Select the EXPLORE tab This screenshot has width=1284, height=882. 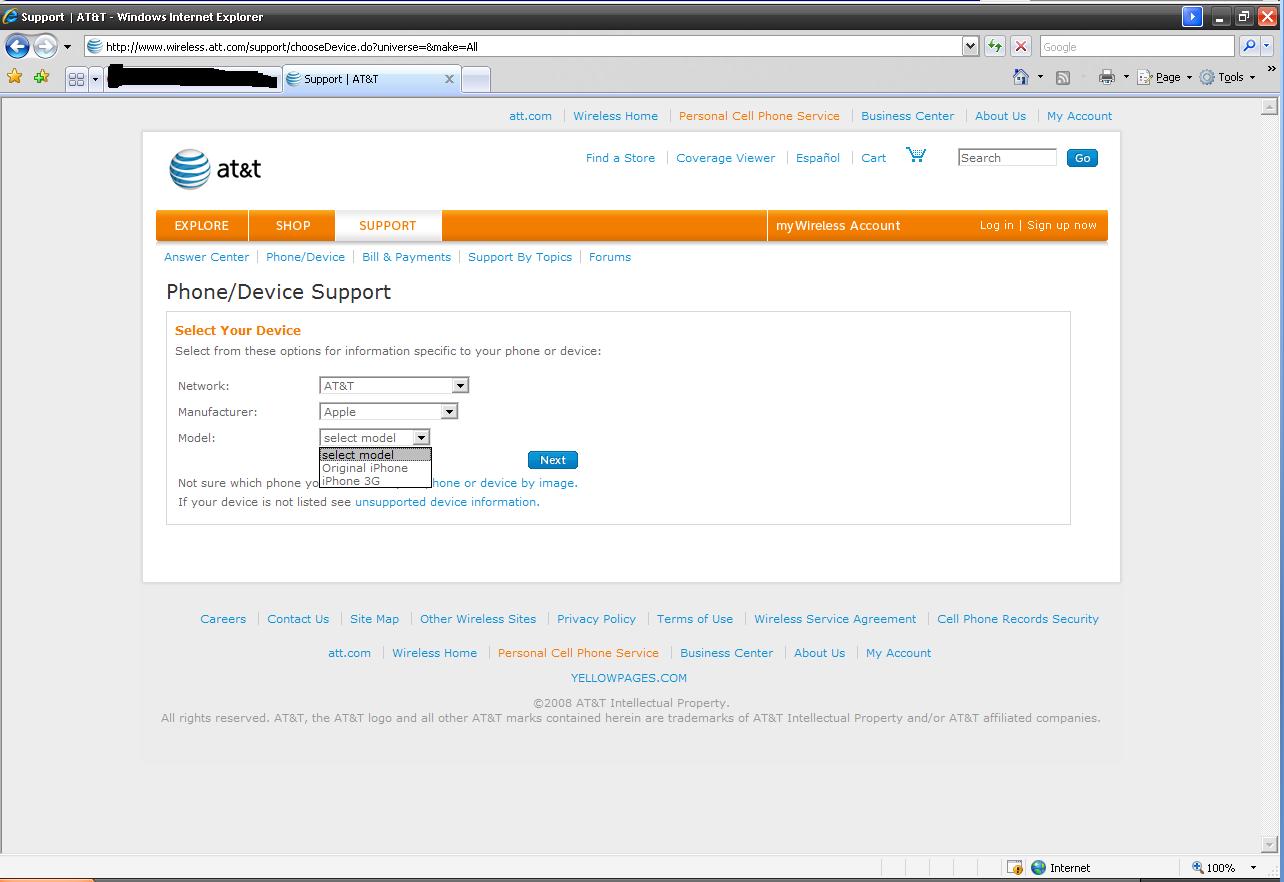point(202,226)
